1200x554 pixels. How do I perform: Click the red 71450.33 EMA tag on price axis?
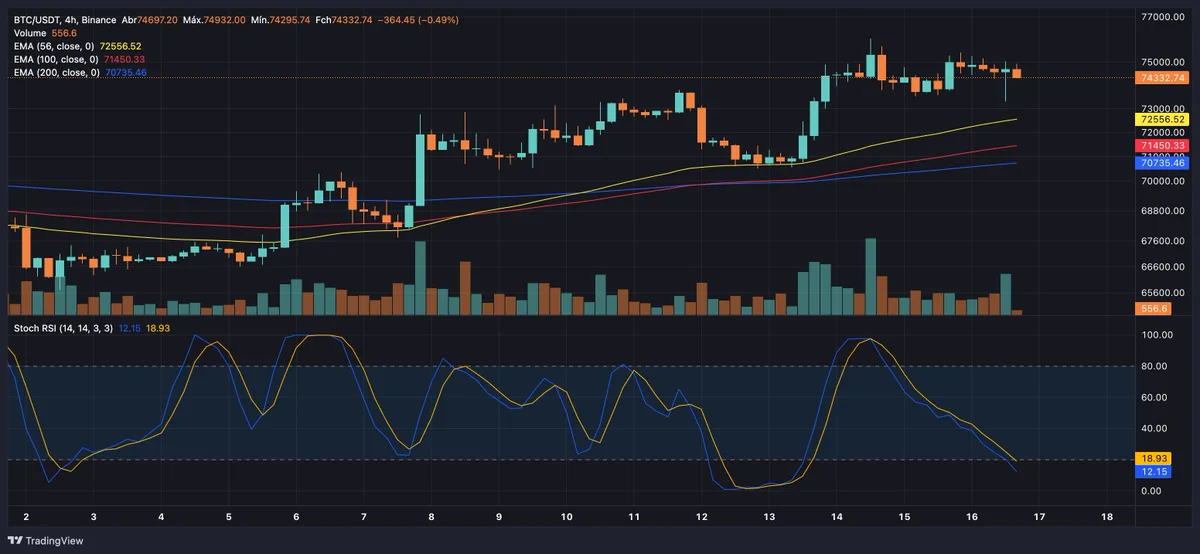pyautogui.click(x=1162, y=145)
